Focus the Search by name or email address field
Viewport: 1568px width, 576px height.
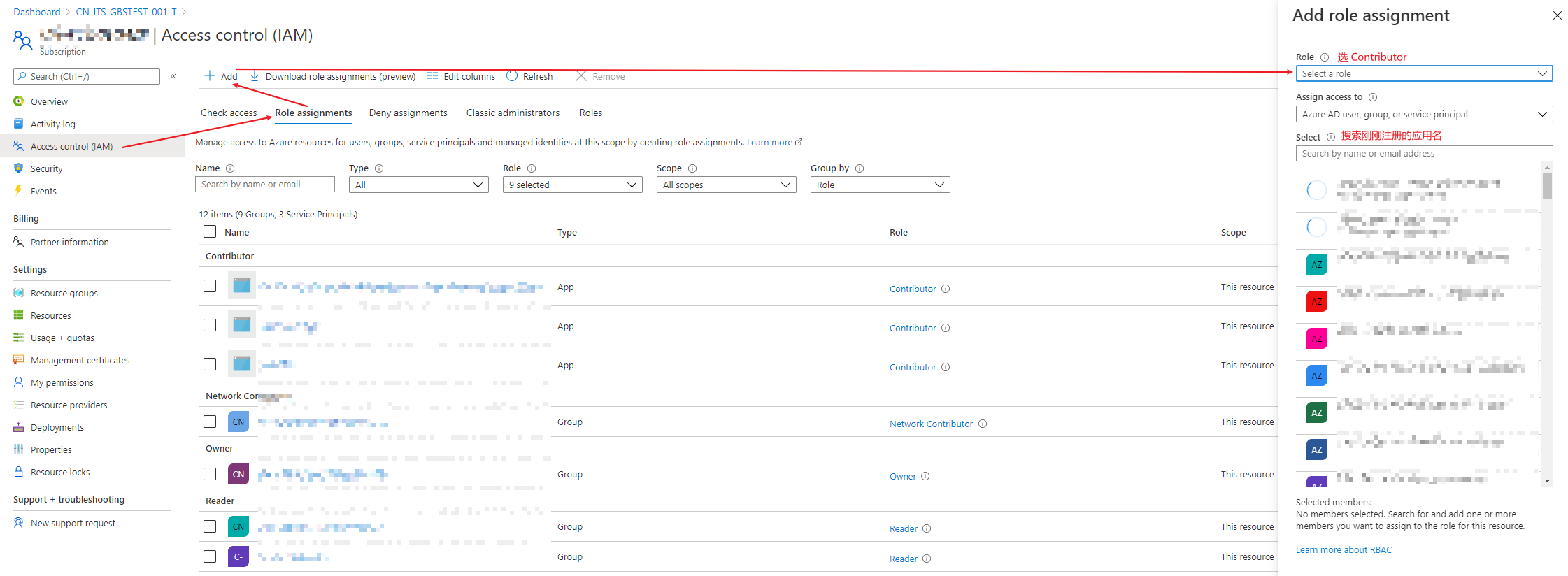click(x=1424, y=153)
